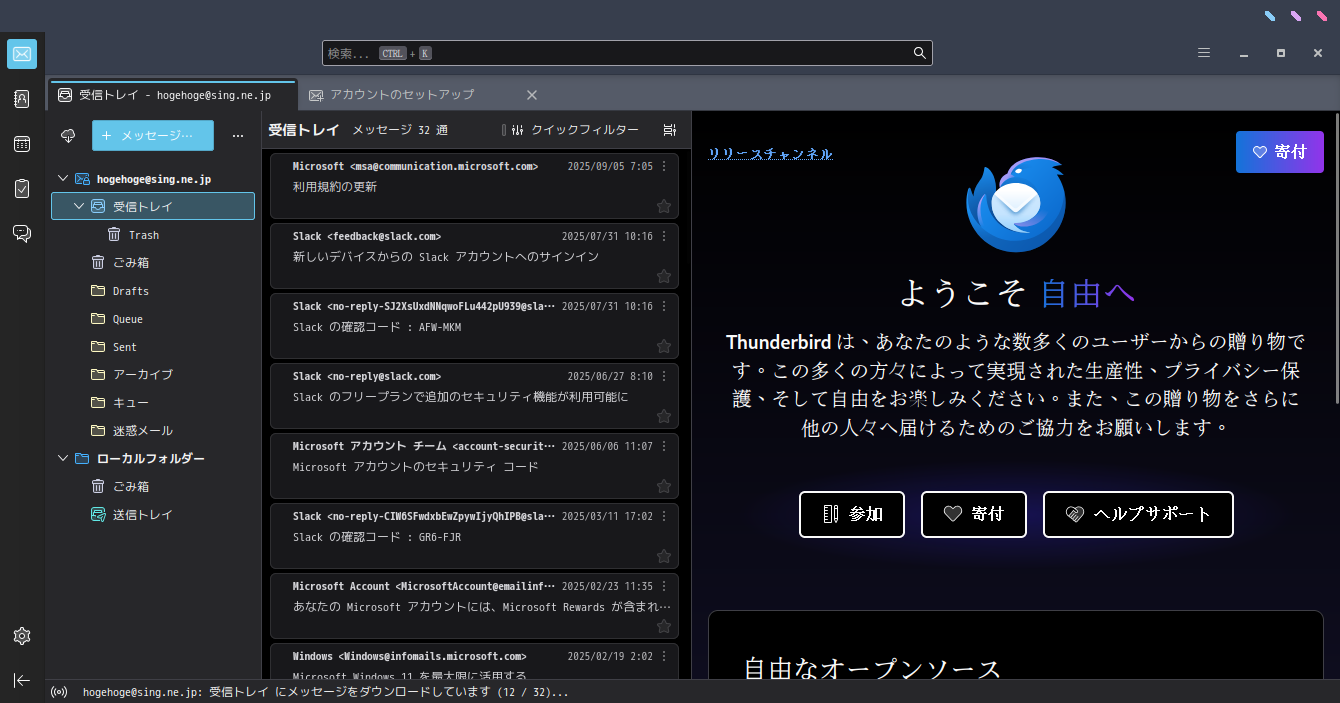Star the Microsoft アカウントのセキュリティ コード message

(x=663, y=486)
